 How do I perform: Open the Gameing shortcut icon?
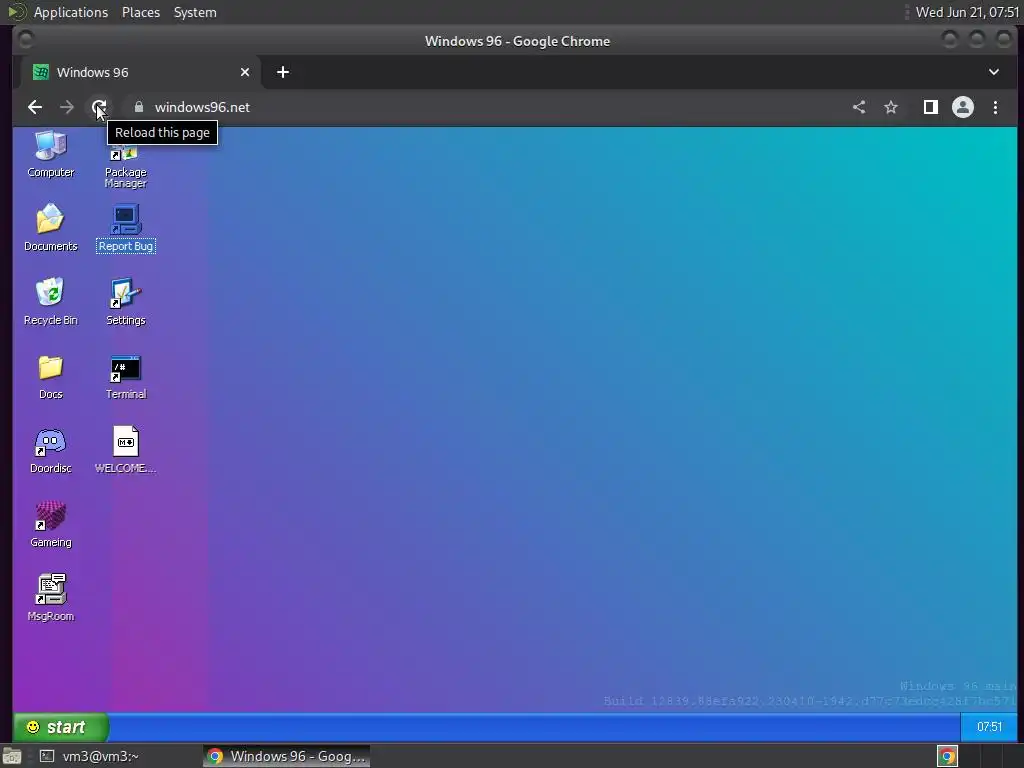[50, 524]
